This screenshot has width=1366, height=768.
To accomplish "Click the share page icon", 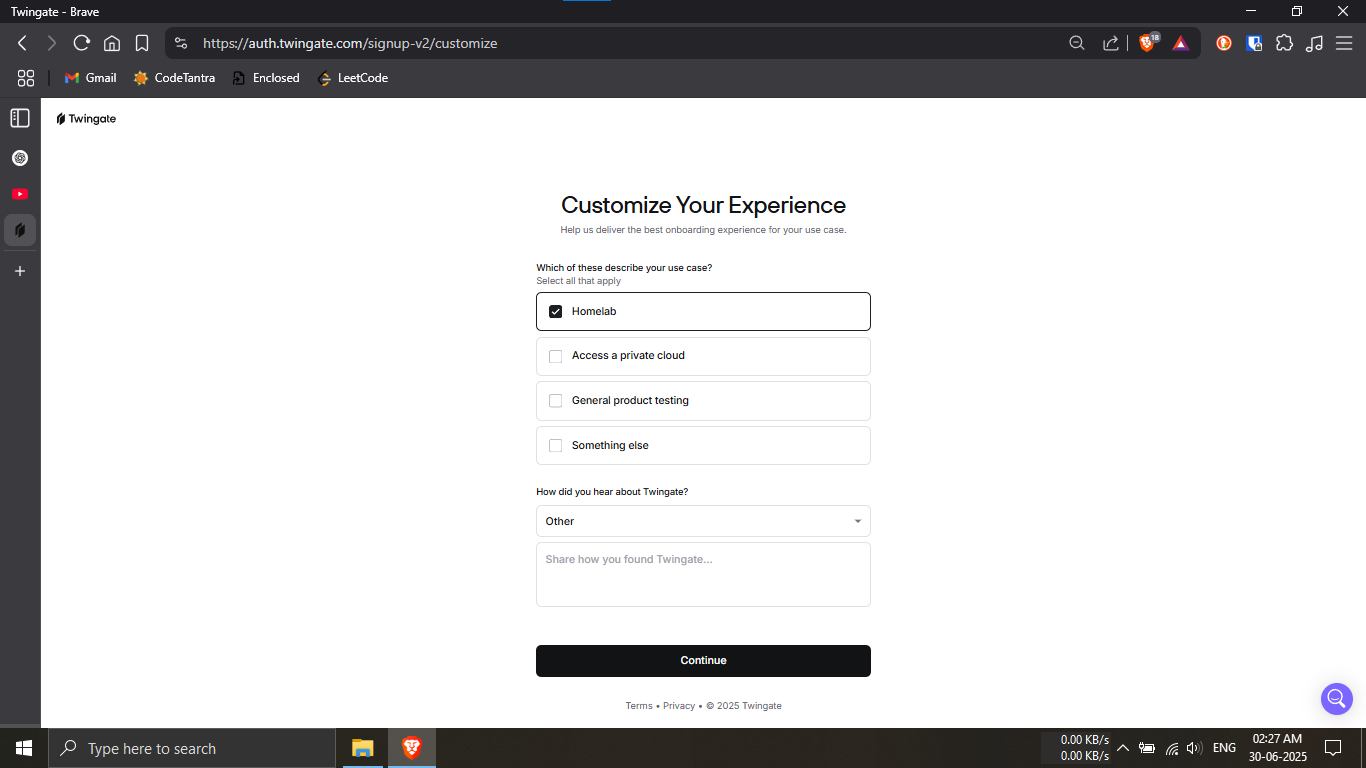I will (x=1110, y=43).
